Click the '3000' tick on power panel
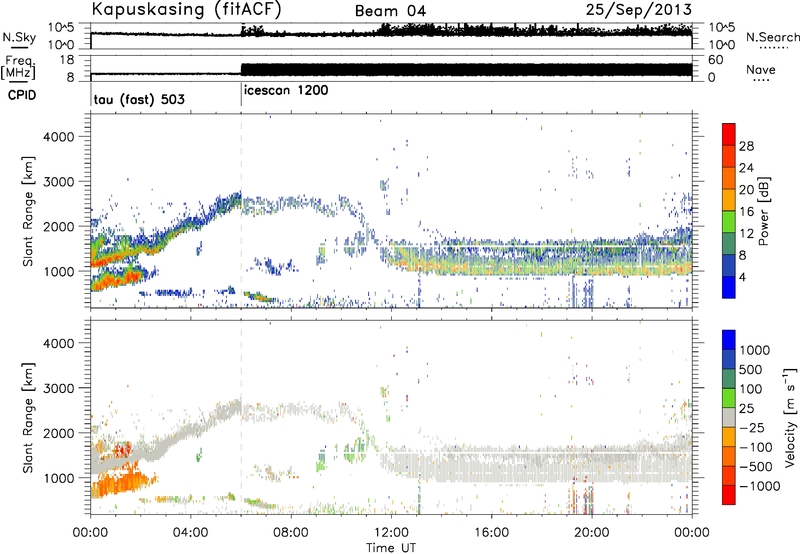Viewport: 800px width, 554px height. pyautogui.click(x=58, y=182)
